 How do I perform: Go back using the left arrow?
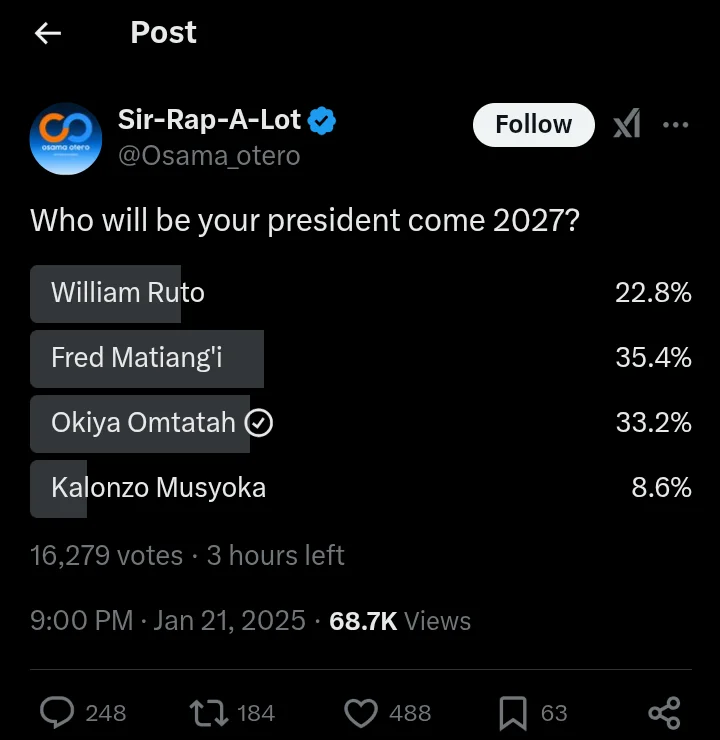pyautogui.click(x=48, y=34)
